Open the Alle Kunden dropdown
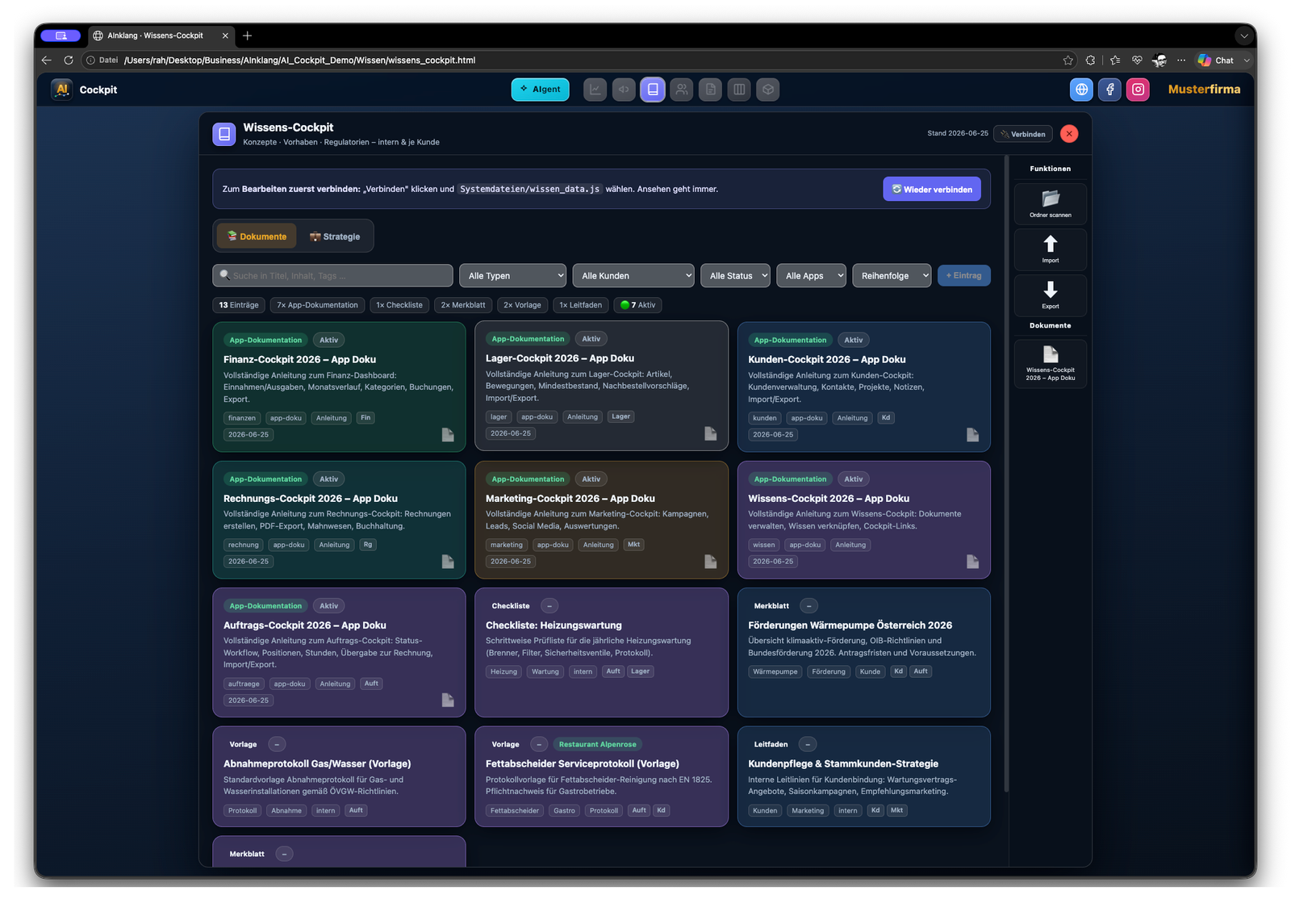This screenshot has width=1291, height=924. (633, 276)
